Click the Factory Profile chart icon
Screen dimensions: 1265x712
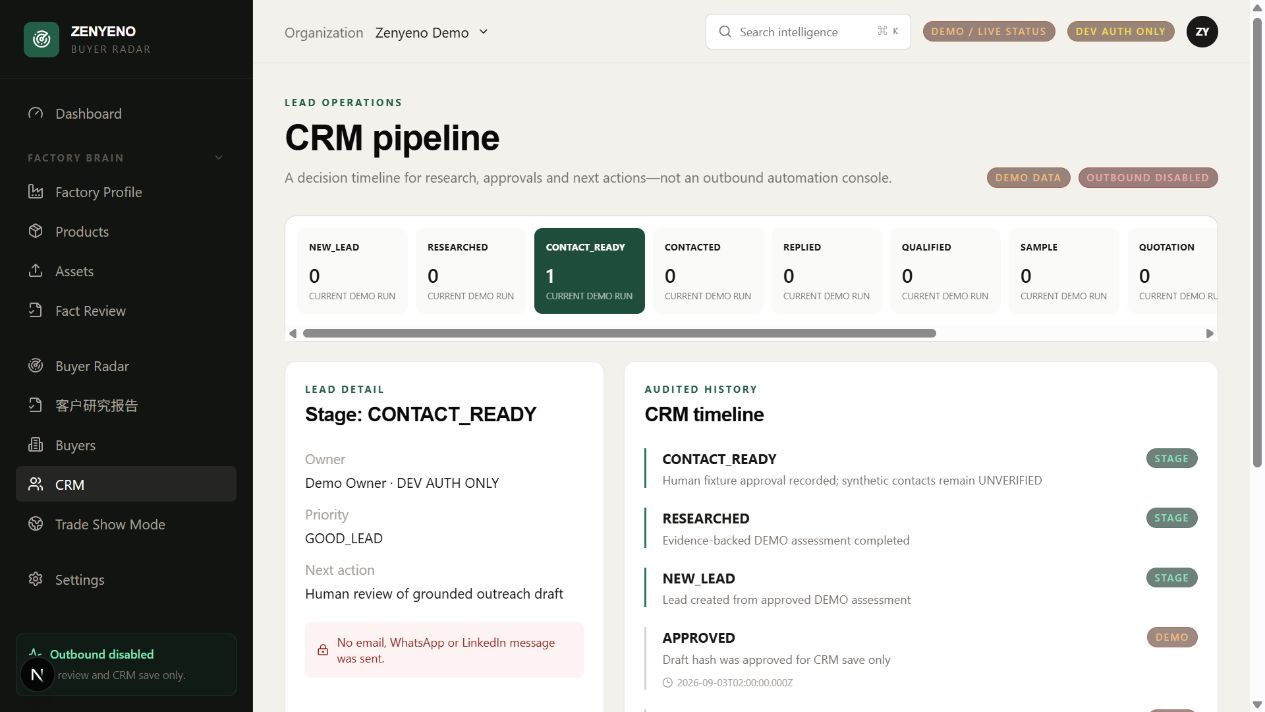point(36,192)
